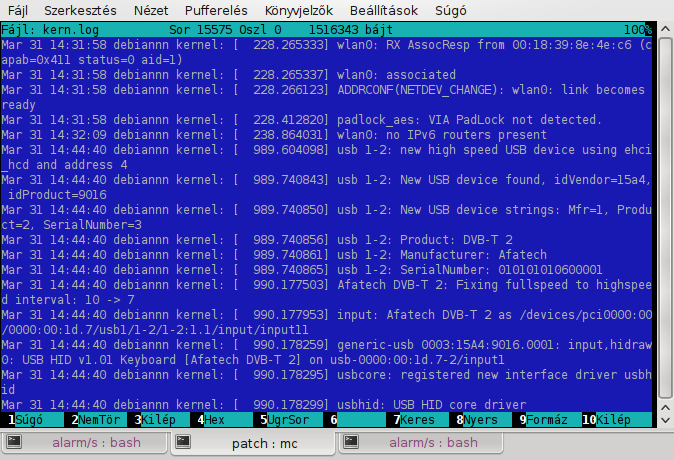Viewport: 674px width, 460px height.
Task: Click terminal icon on first bash tab
Action: [14, 442]
